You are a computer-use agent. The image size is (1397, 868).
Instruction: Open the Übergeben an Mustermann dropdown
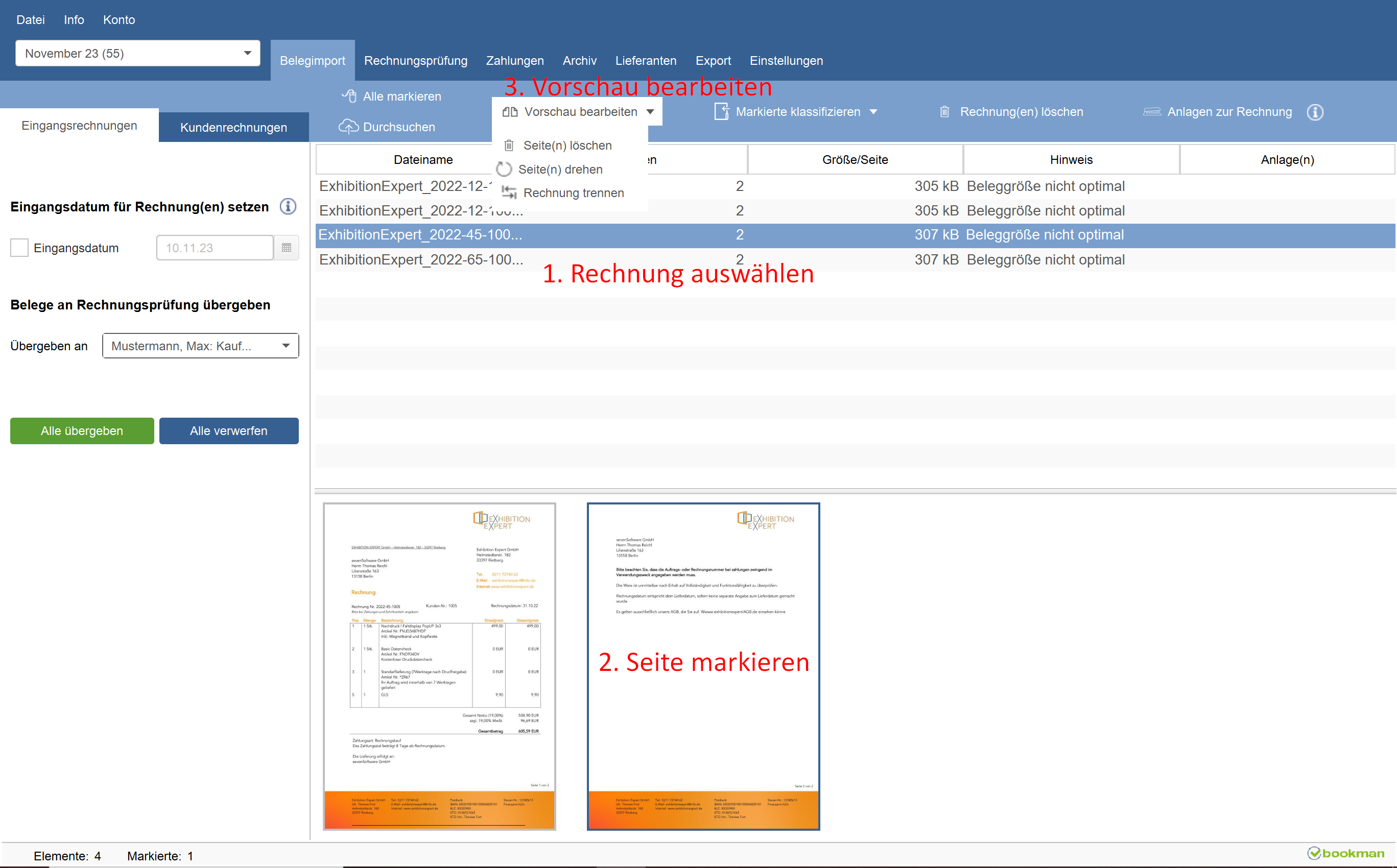click(200, 346)
